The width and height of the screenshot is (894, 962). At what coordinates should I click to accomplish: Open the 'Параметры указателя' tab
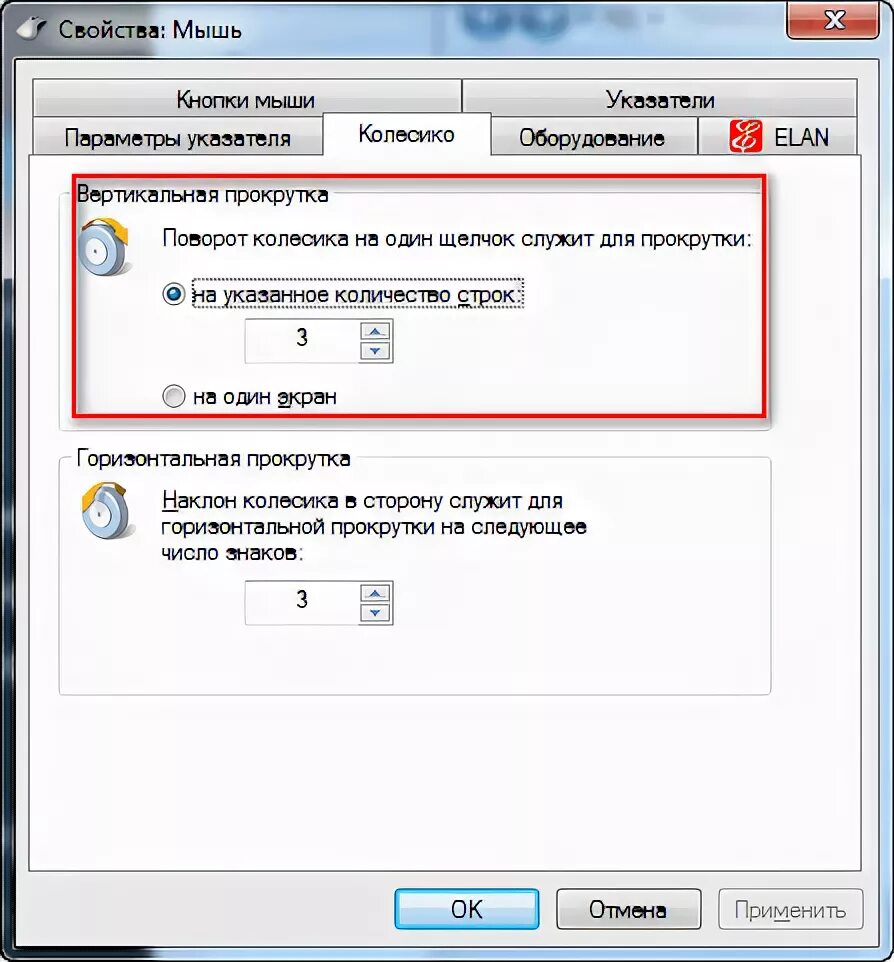(x=177, y=137)
